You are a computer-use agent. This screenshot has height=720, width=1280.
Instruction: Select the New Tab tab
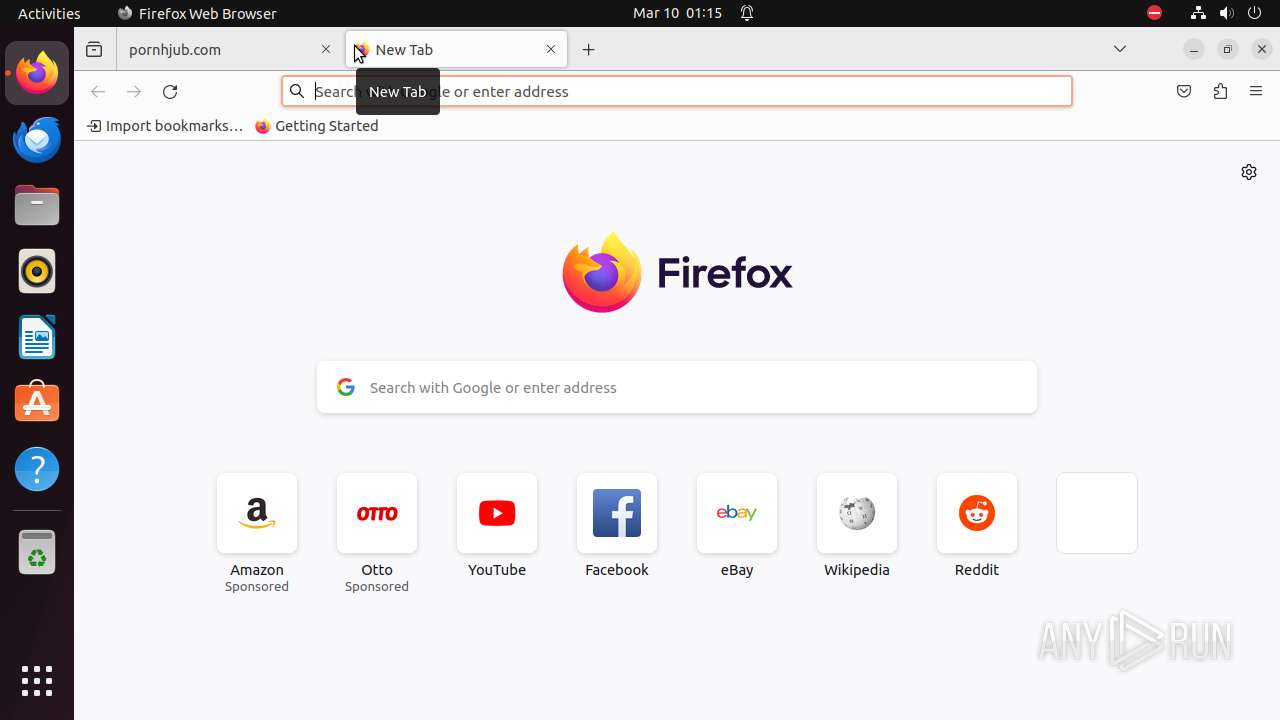coord(457,50)
